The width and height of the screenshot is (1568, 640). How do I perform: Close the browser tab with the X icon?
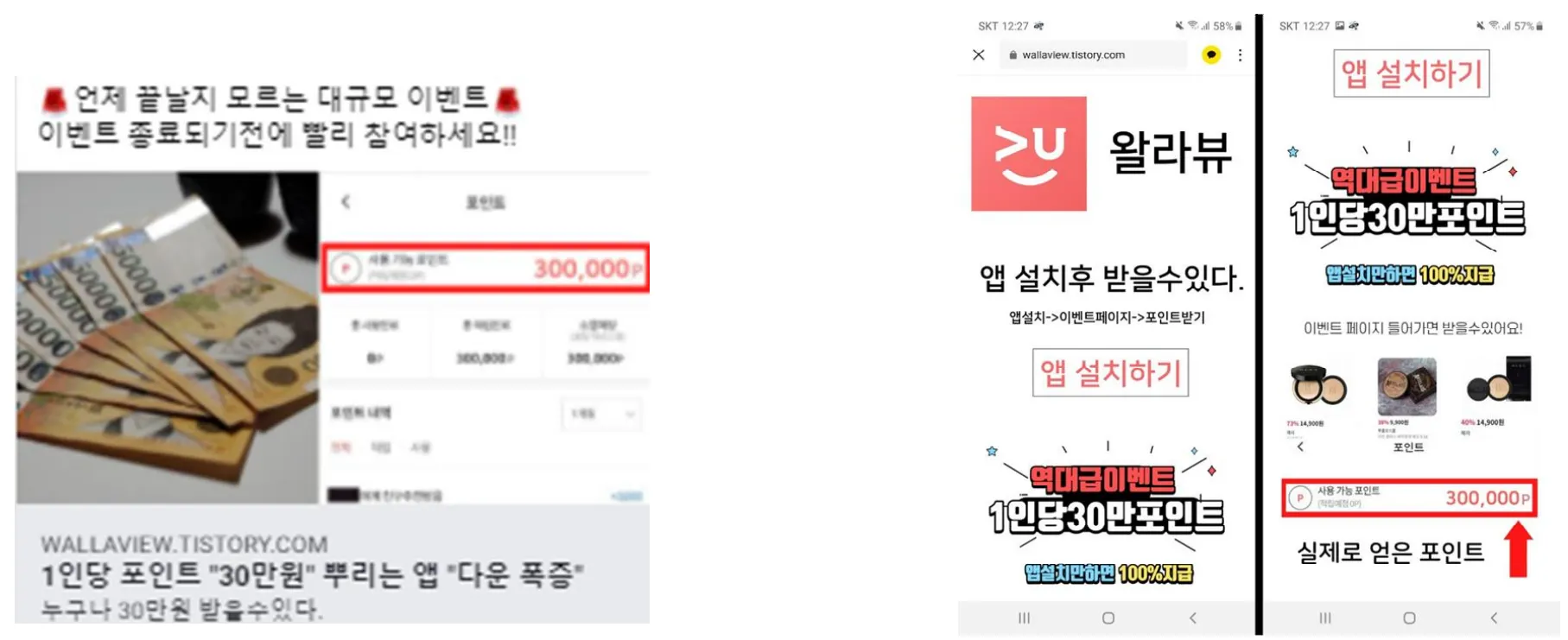pos(979,54)
